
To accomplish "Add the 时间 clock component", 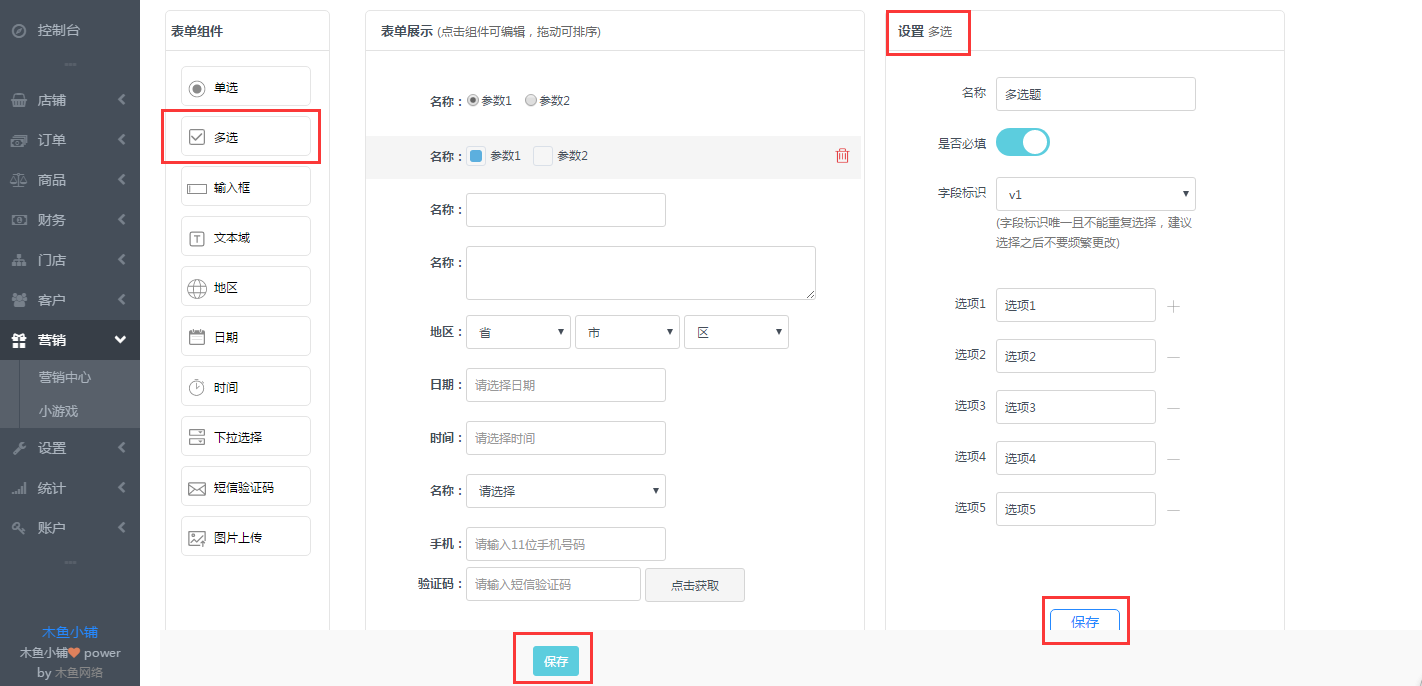I will coord(245,387).
